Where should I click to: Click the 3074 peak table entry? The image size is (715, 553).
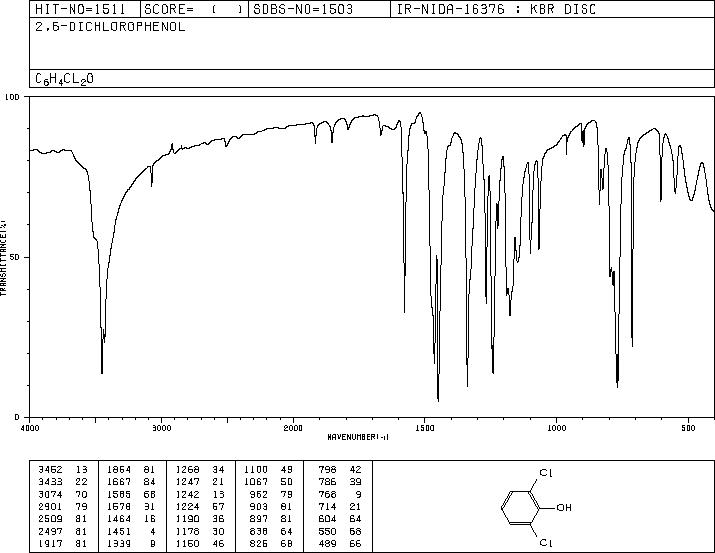(x=63, y=494)
